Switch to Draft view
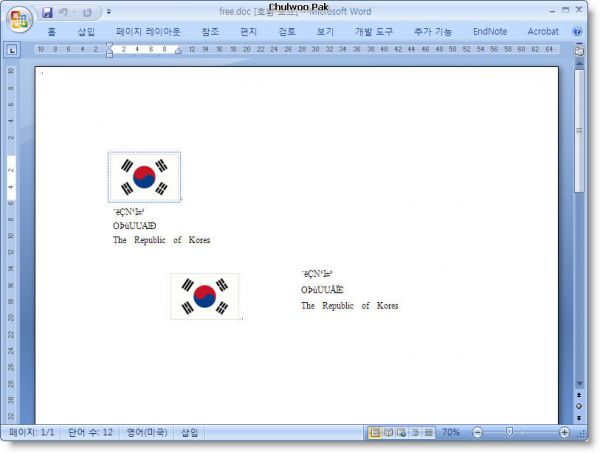The image size is (600, 453). (429, 432)
